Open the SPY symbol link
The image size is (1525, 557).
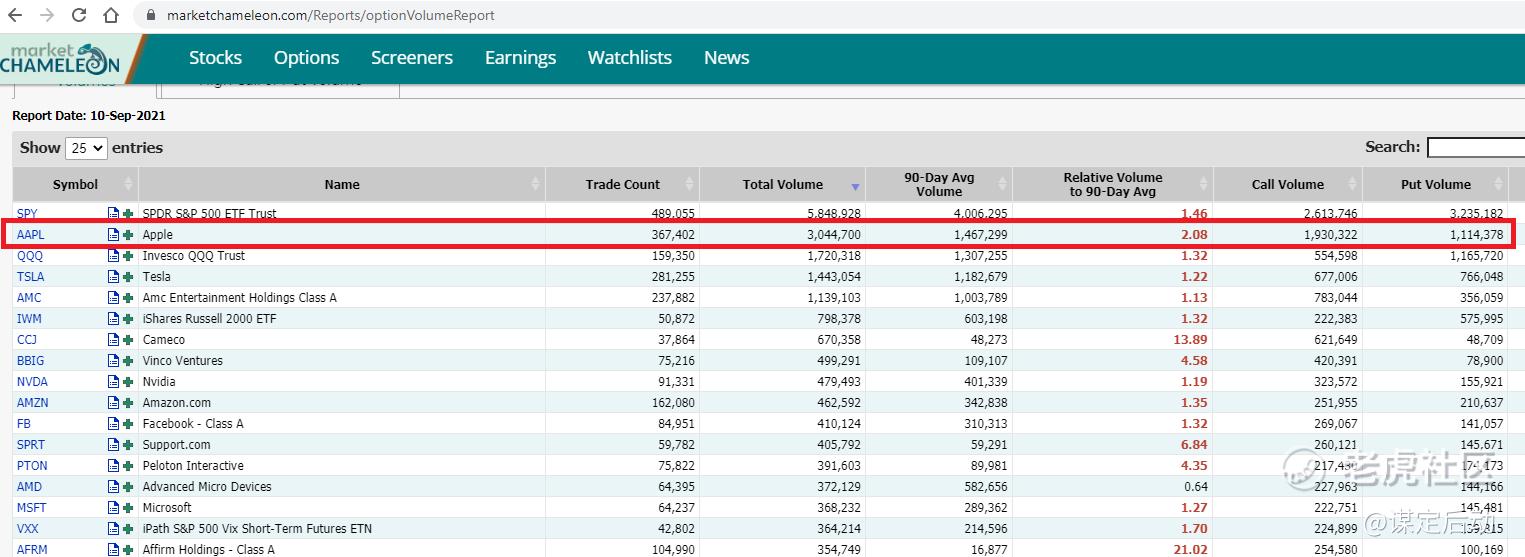tap(27, 214)
